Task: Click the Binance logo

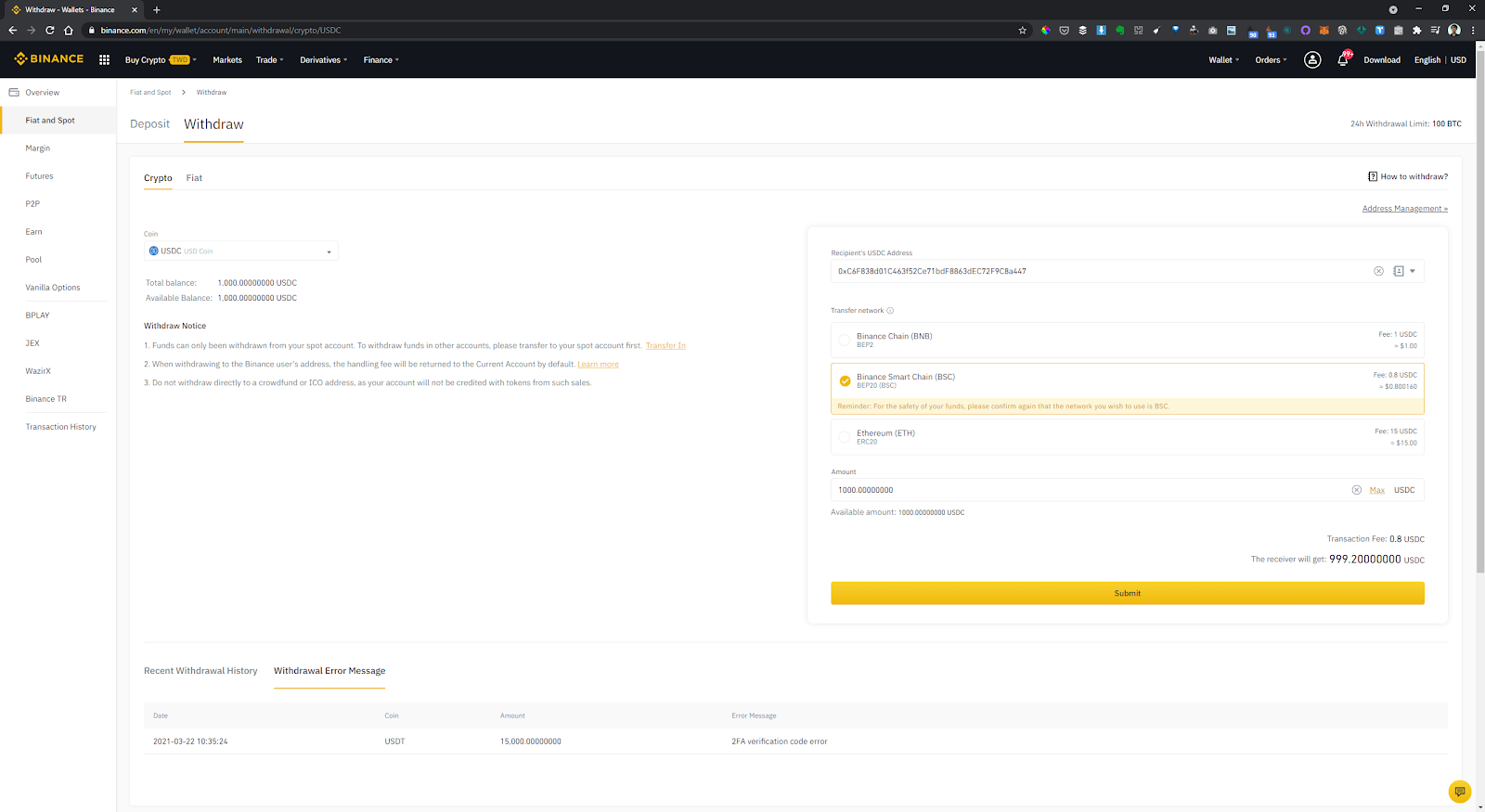Action: (49, 58)
